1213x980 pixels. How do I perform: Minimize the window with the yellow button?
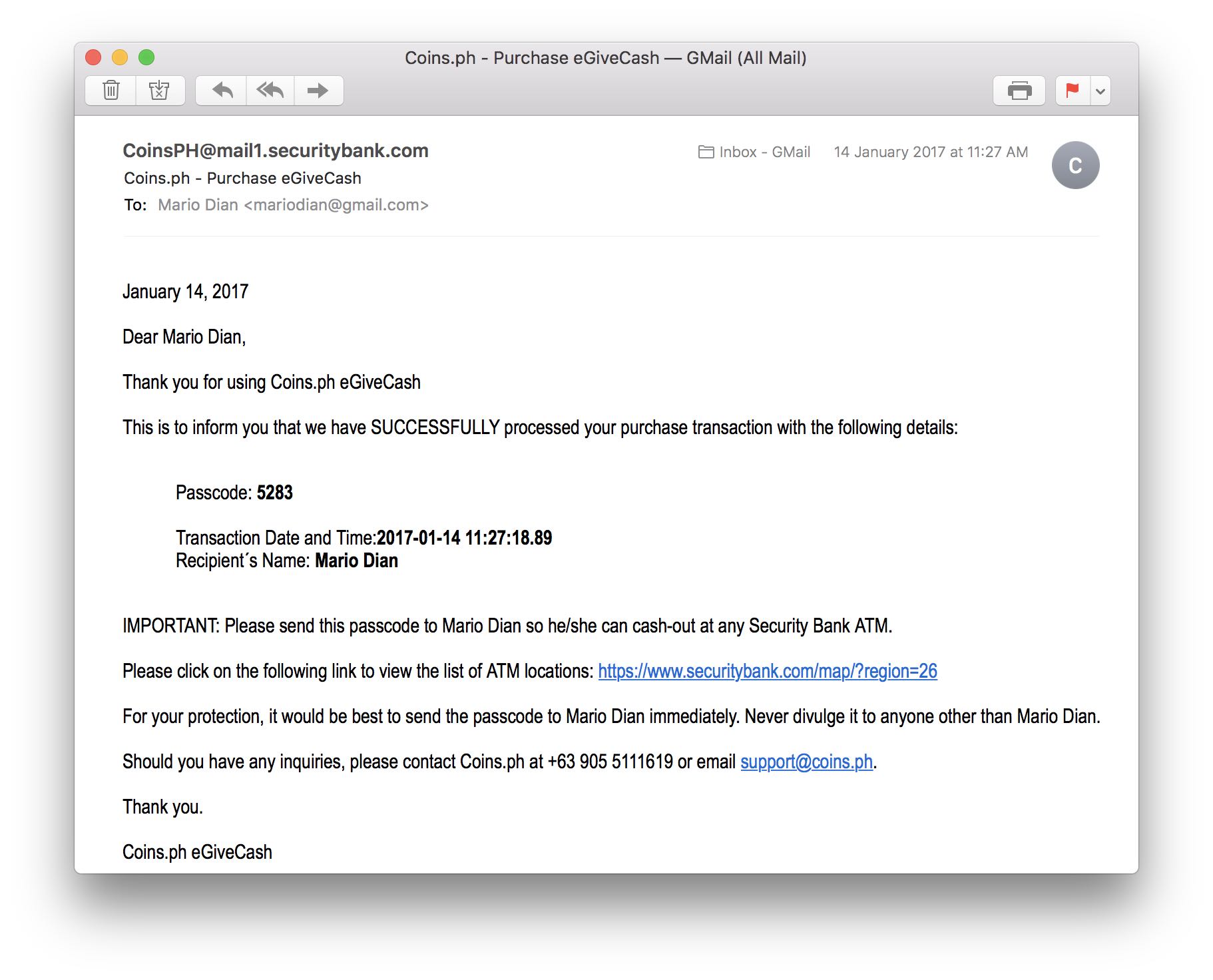(120, 58)
